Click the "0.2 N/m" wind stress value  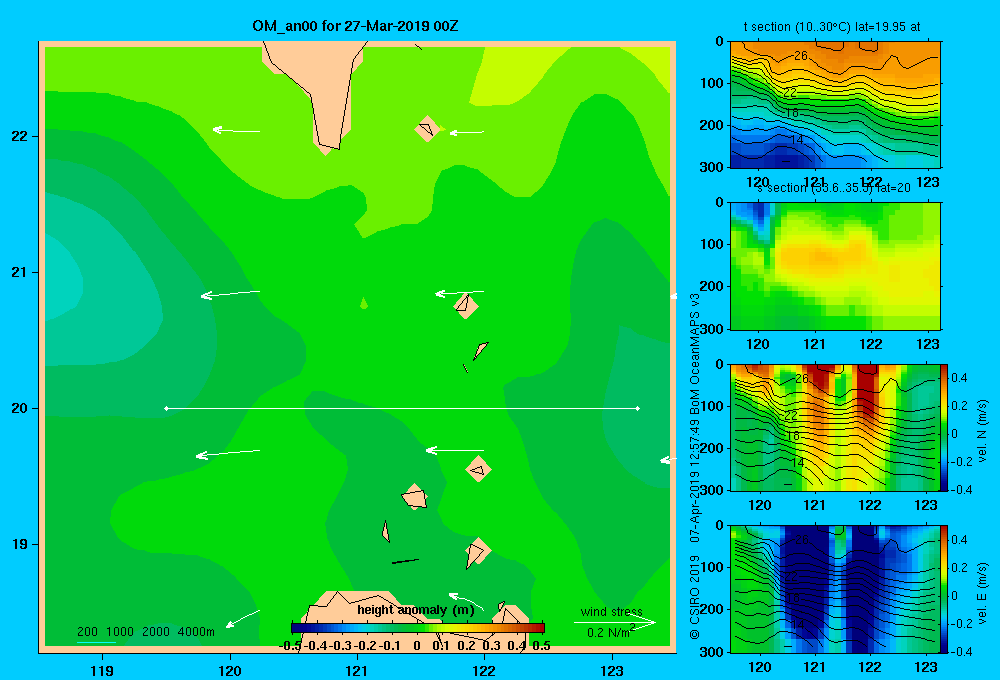pyautogui.click(x=608, y=632)
